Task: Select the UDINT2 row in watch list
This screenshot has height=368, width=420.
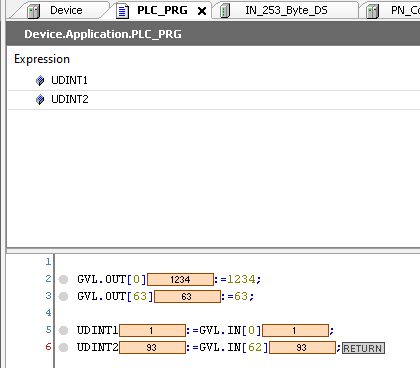Action: (x=214, y=99)
